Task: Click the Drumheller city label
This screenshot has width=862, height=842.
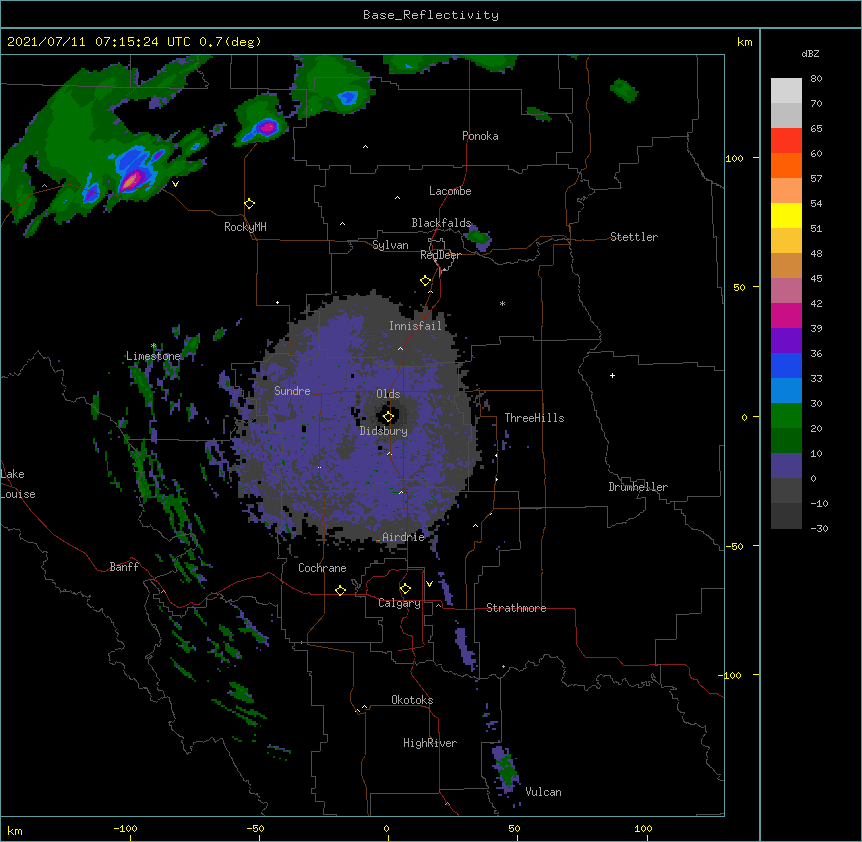Action: [x=638, y=487]
